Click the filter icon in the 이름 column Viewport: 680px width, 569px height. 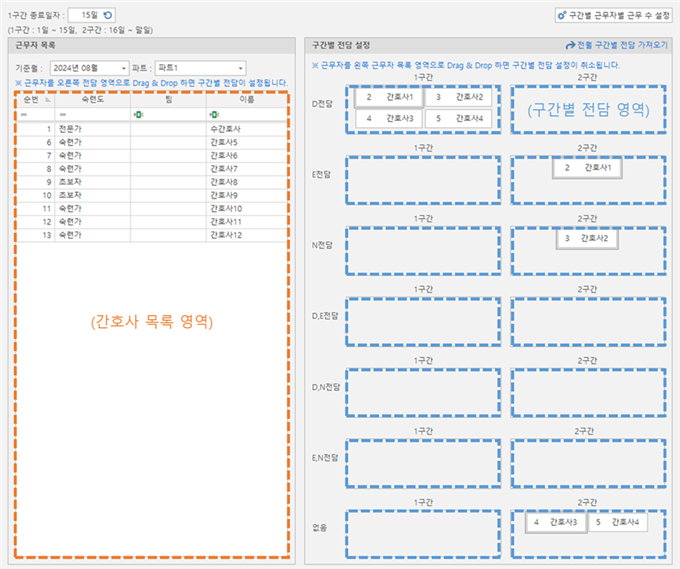coord(214,115)
